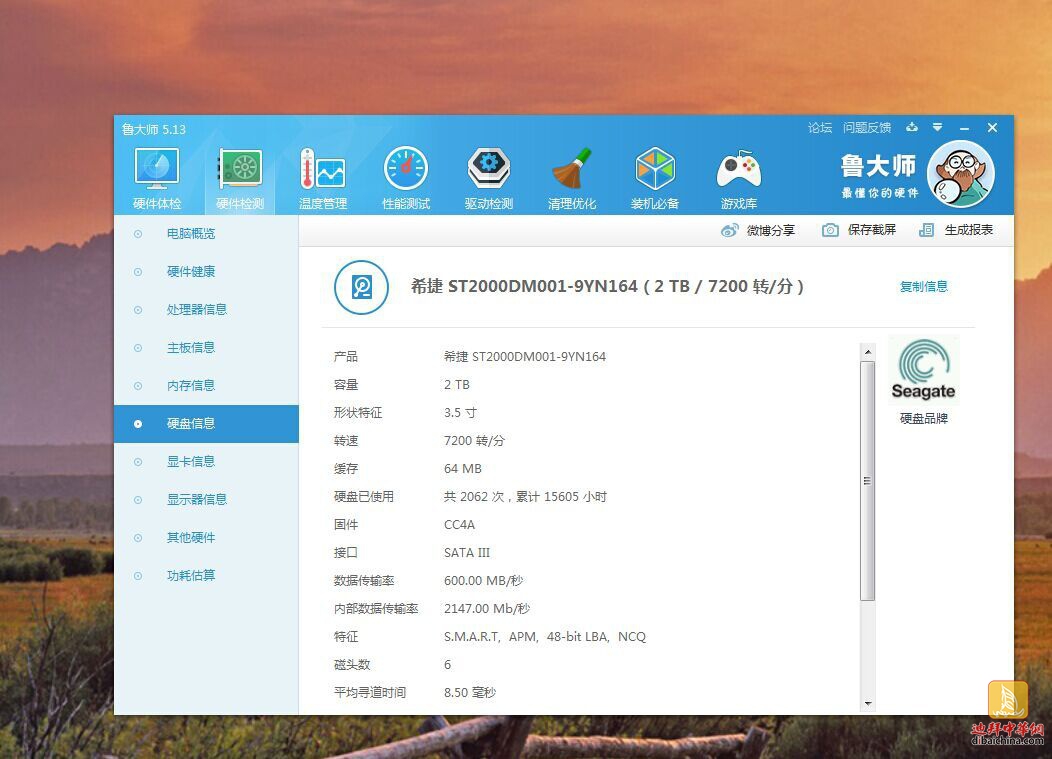Click 生成报表 button text

point(968,230)
